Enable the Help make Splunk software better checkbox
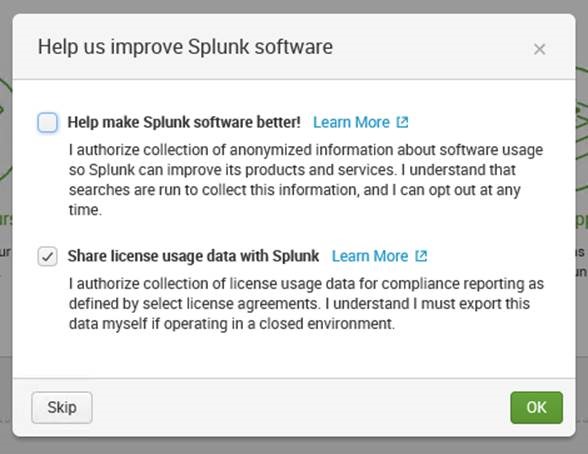 (48, 123)
